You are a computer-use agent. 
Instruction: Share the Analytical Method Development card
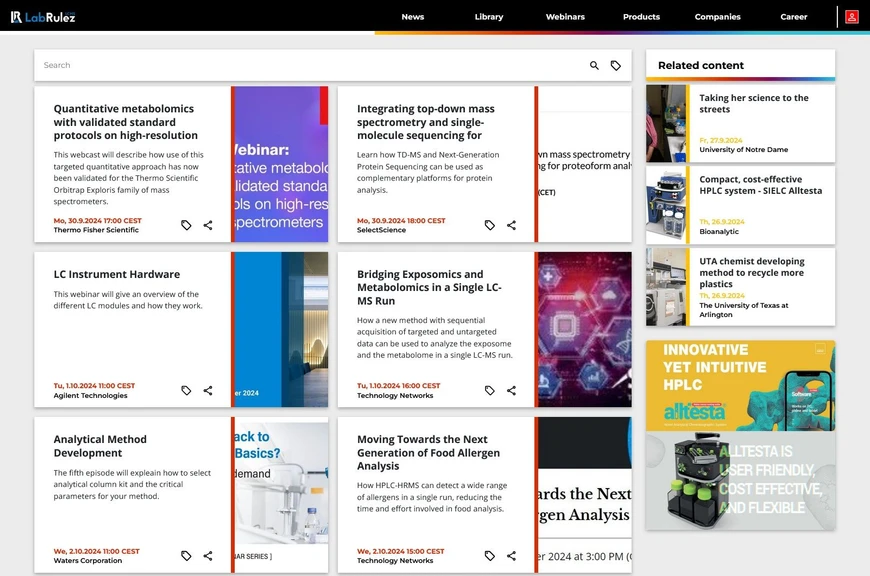tap(208, 555)
